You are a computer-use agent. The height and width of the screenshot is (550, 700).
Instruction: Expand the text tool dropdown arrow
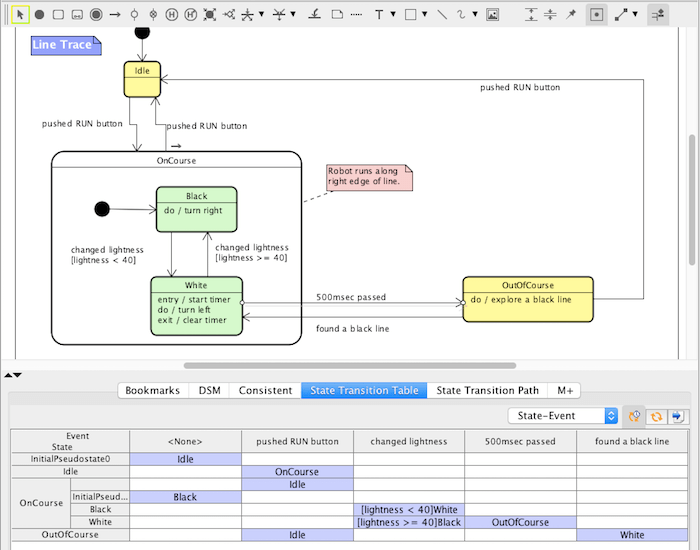pos(395,16)
